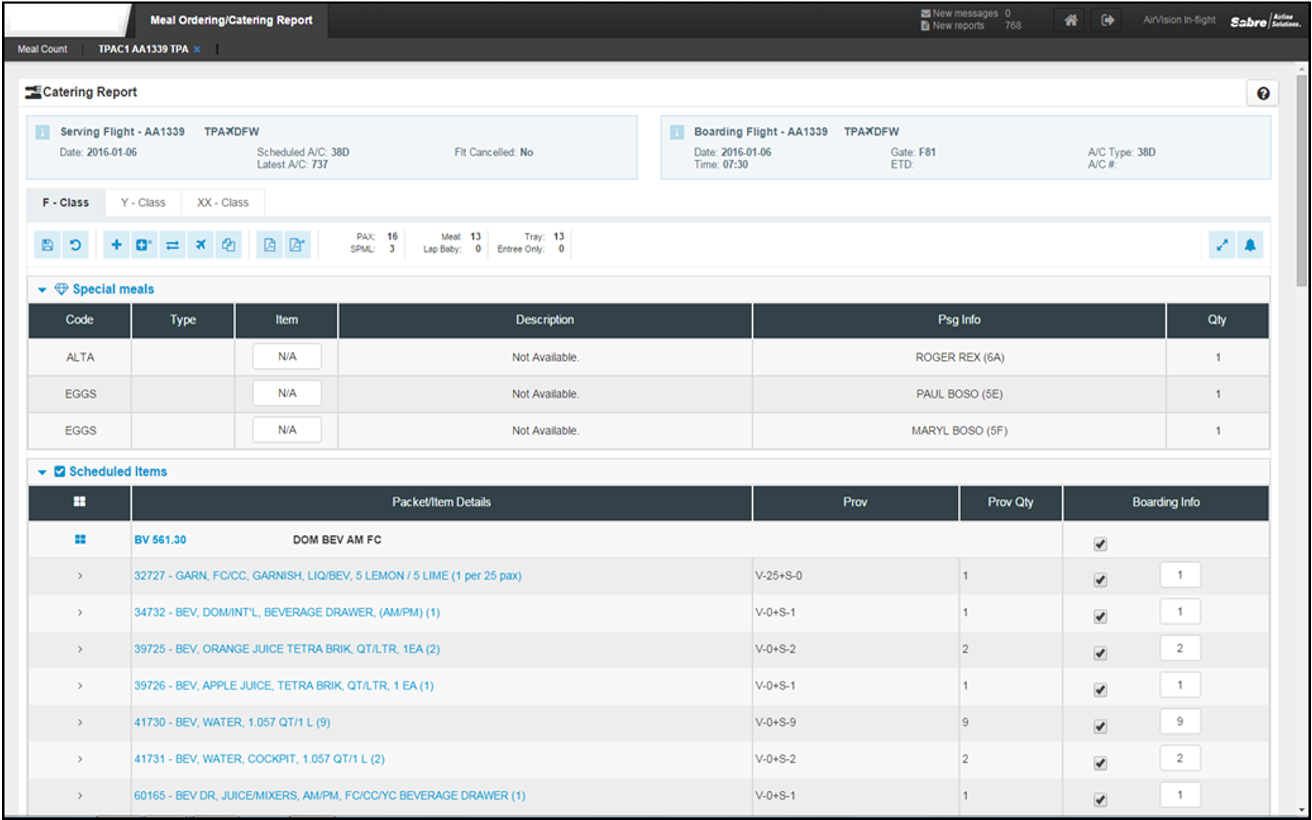This screenshot has width=1312, height=820.
Task: Click the second PDF export icon with star
Action: [297, 245]
